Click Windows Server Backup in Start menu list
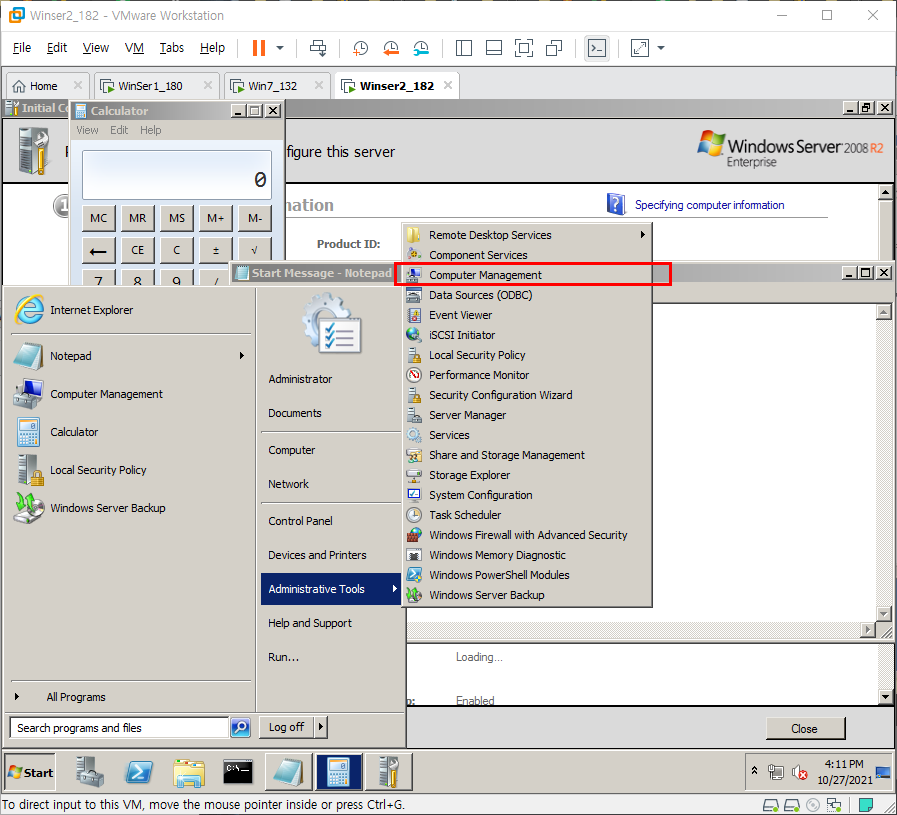This screenshot has width=897, height=815. pyautogui.click(x=130, y=508)
